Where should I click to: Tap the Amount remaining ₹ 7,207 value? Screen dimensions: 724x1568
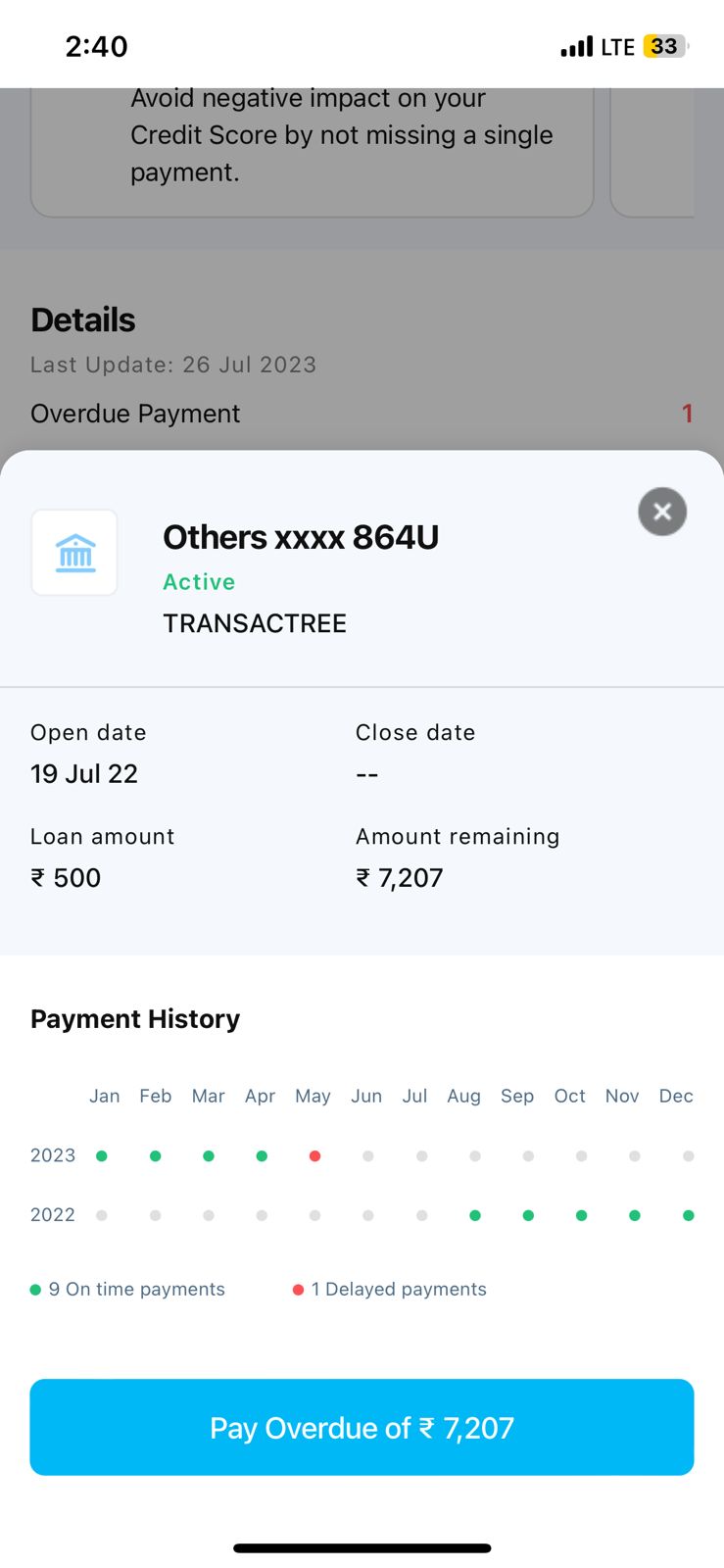(x=400, y=878)
